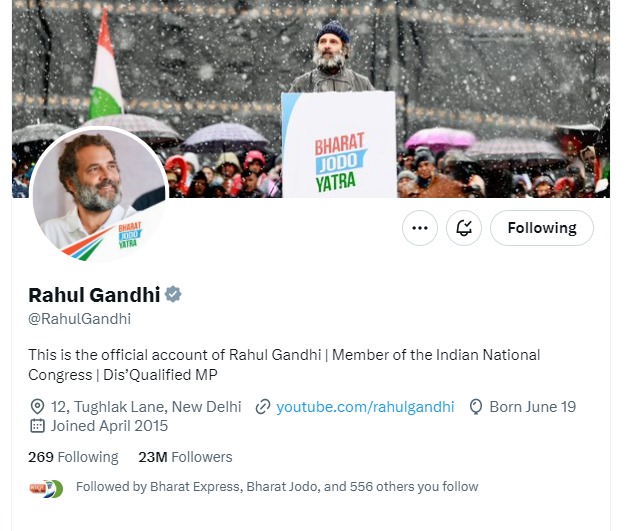
Task: Open the round Rahul Gandhi profile picture
Action: point(99,194)
